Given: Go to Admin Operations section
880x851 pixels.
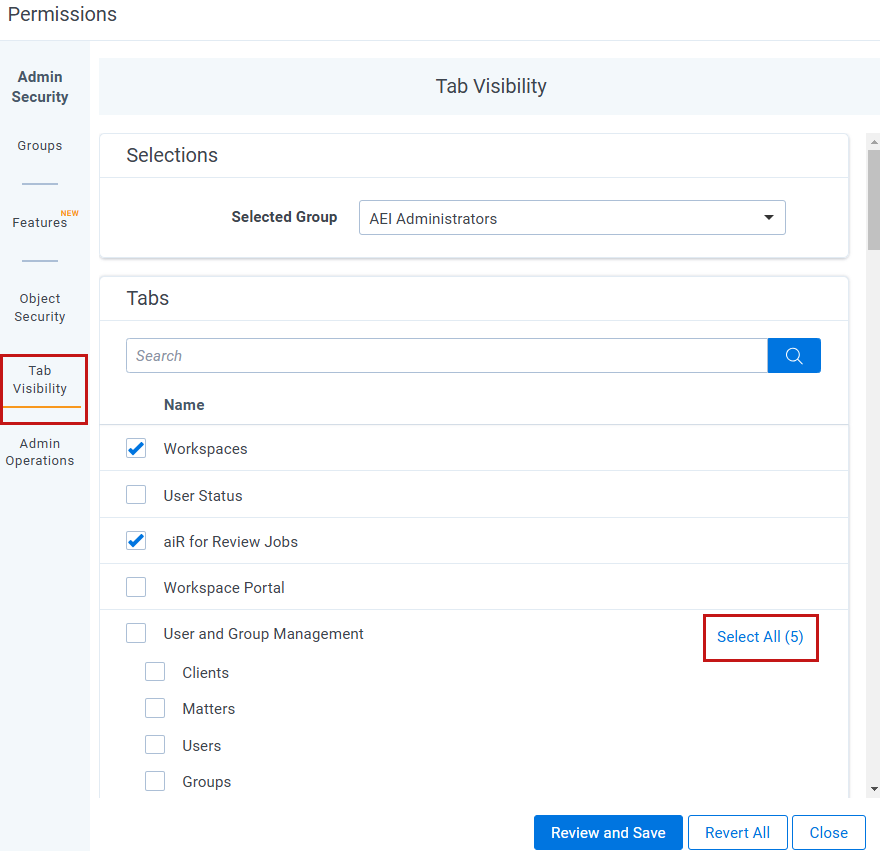Looking at the screenshot, I should click(x=40, y=452).
